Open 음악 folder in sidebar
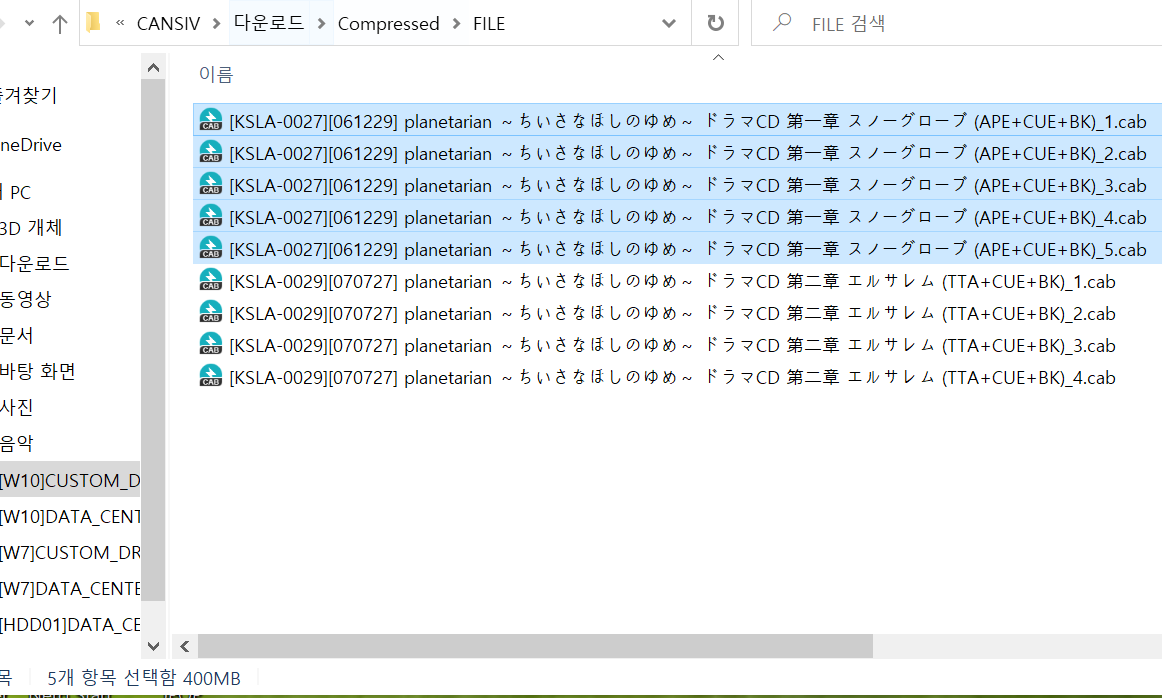Screen dimensions: 1162x698 point(16,443)
